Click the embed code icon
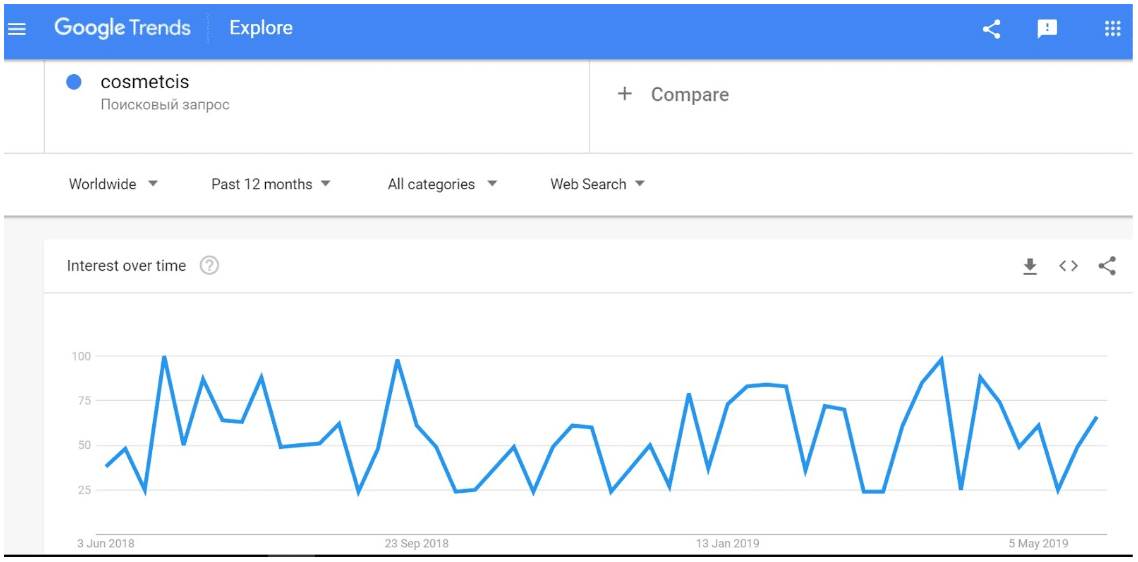 point(1068,266)
